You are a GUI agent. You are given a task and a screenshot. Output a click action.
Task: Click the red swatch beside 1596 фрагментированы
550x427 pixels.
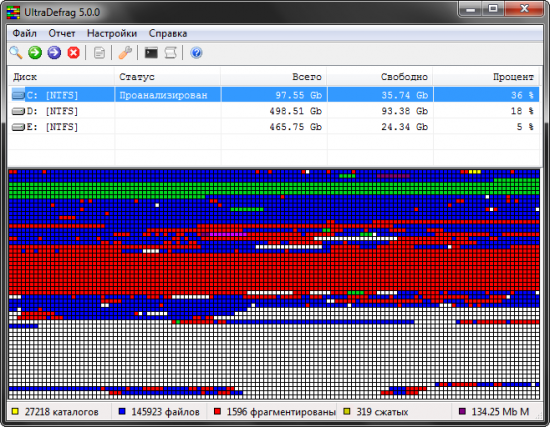coord(217,411)
